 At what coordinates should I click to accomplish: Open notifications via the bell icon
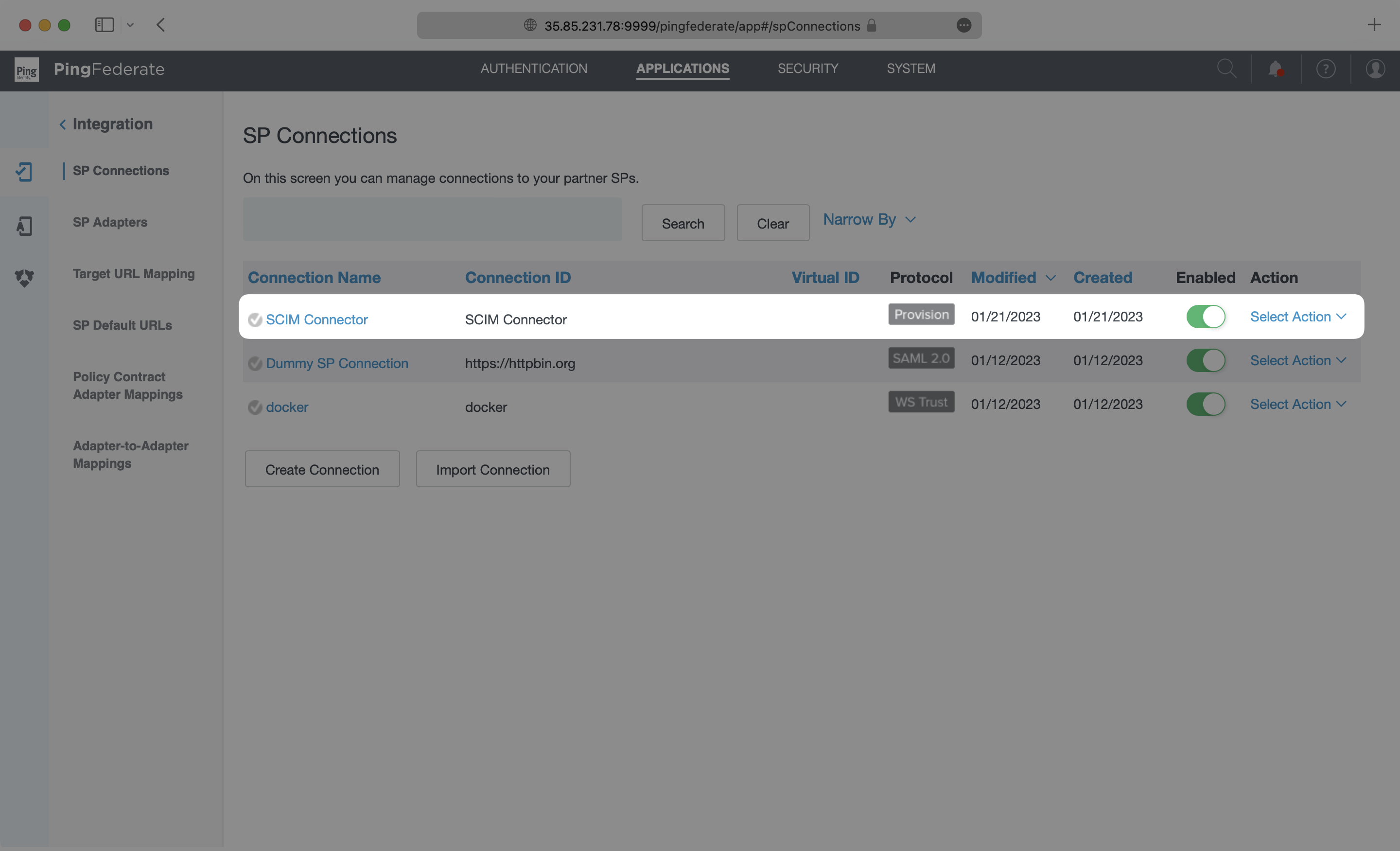tap(1277, 69)
